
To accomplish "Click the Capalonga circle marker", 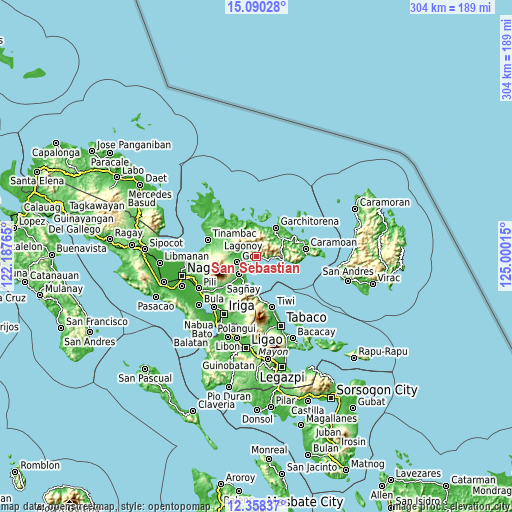I will [x=56, y=143].
